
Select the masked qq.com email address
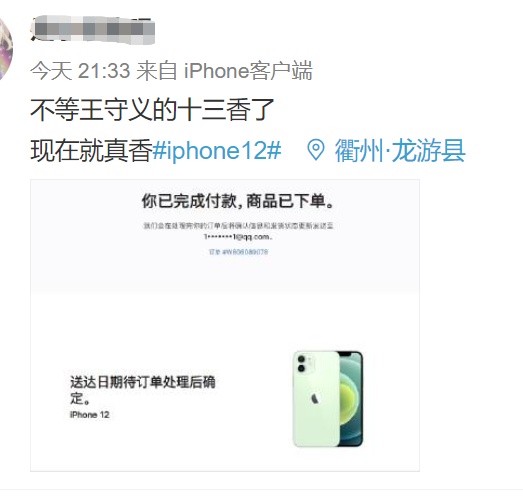pos(238,237)
